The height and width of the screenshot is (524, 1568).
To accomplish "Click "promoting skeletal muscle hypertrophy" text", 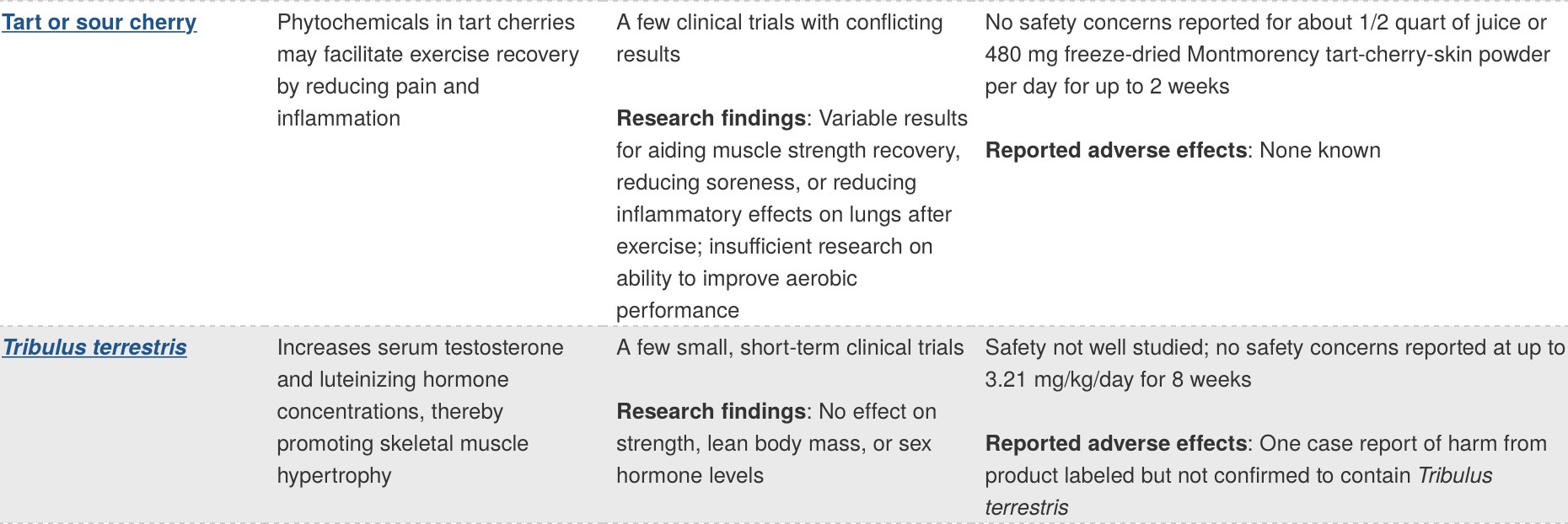I will [x=402, y=444].
